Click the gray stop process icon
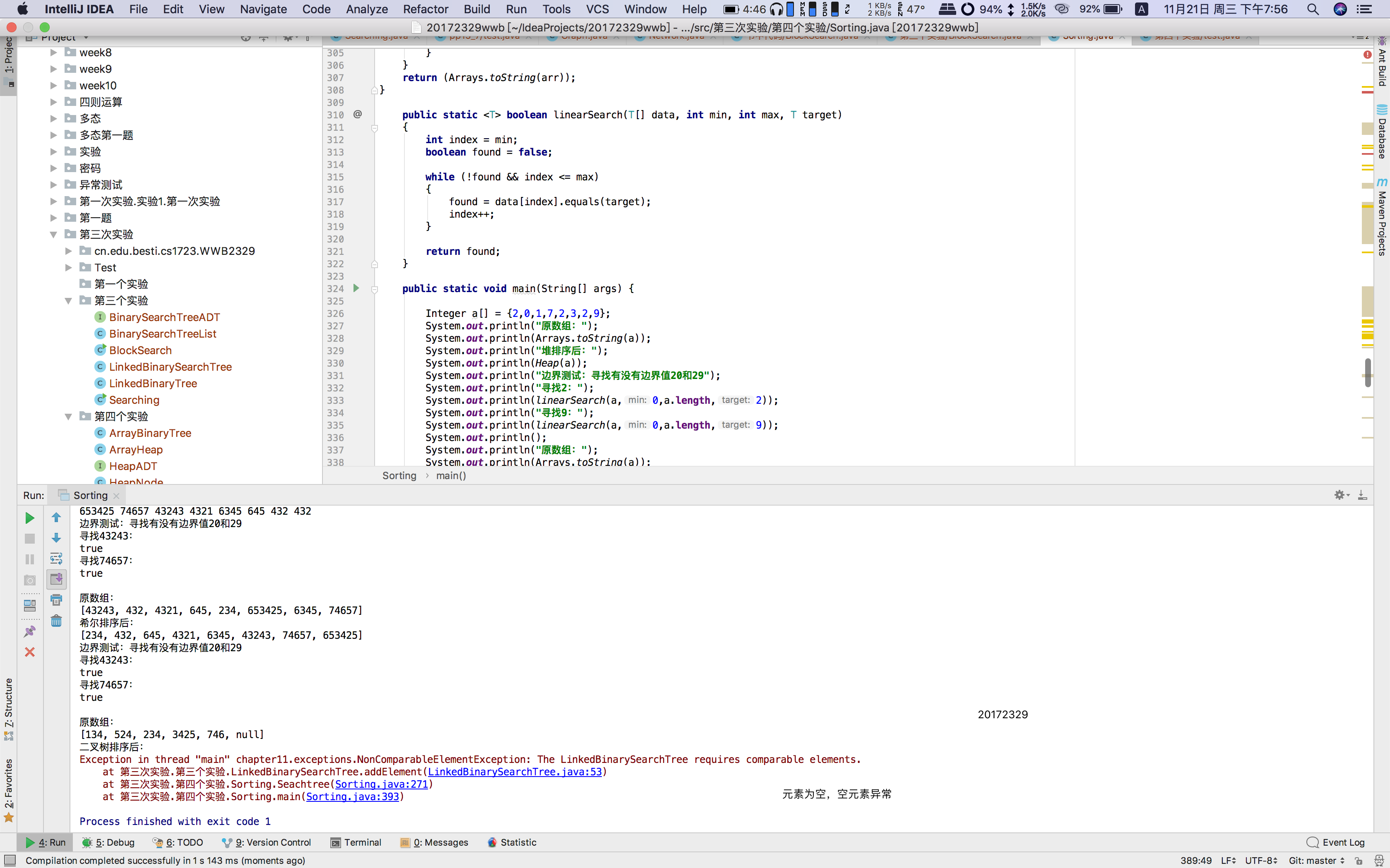Image resolution: width=1390 pixels, height=868 pixels. pos(29,539)
